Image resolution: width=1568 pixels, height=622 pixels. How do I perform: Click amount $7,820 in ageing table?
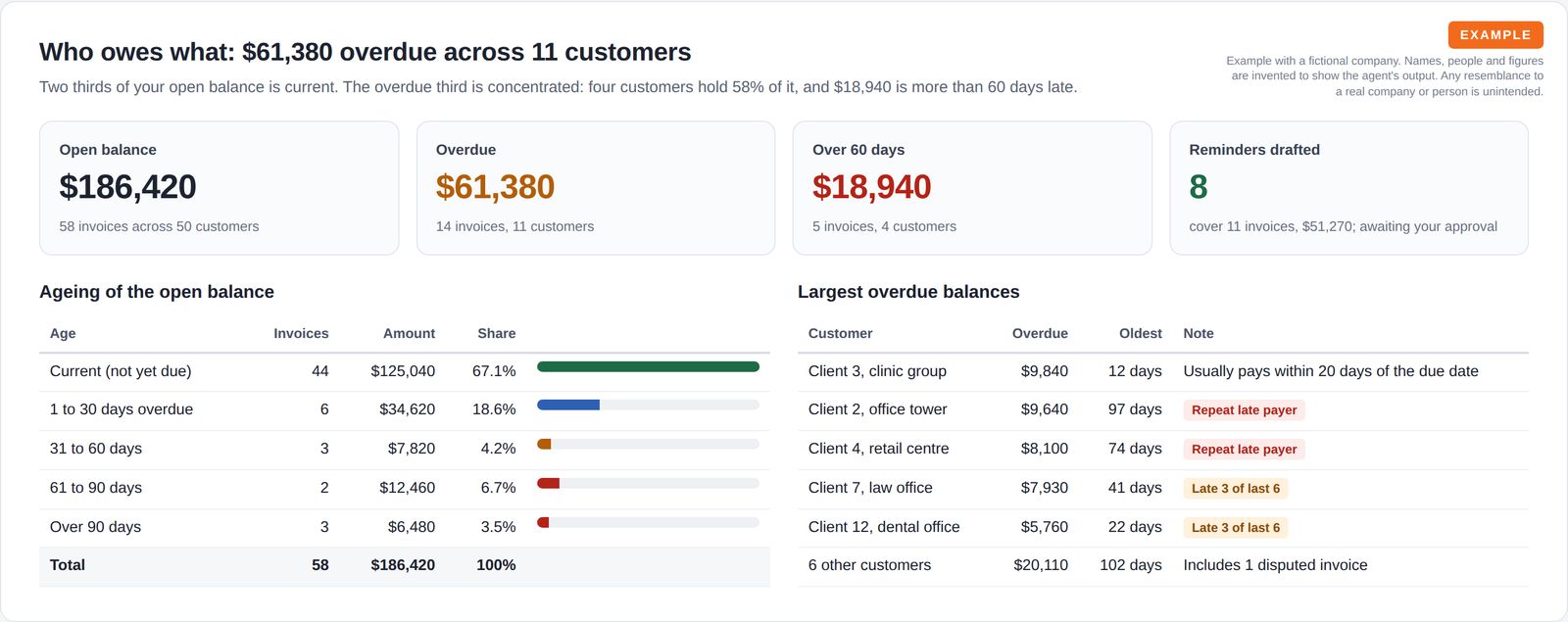click(412, 449)
